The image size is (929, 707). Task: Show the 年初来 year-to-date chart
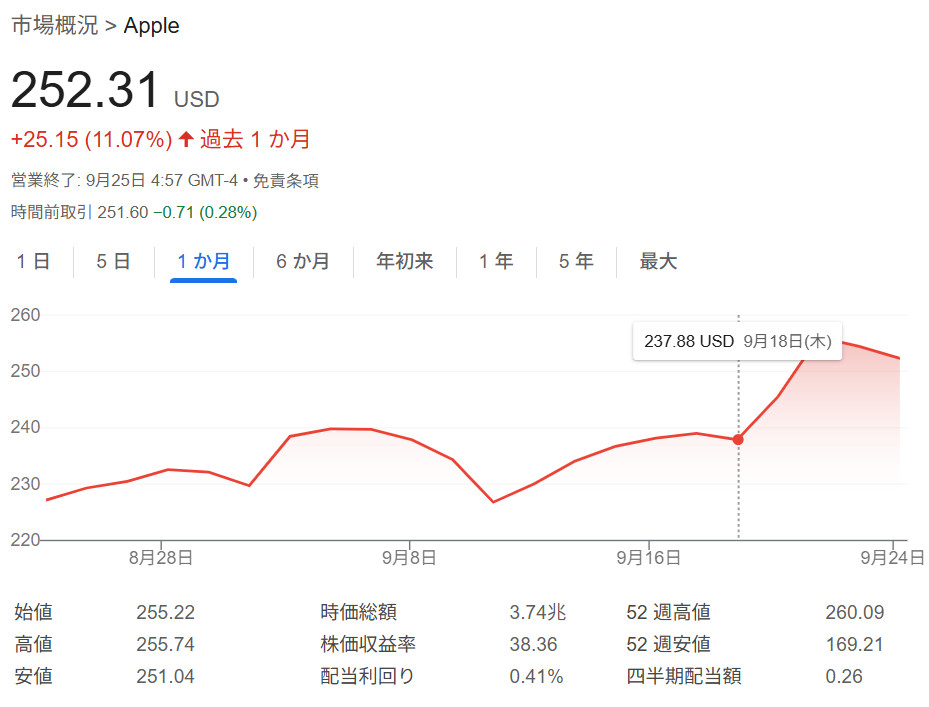pos(404,262)
